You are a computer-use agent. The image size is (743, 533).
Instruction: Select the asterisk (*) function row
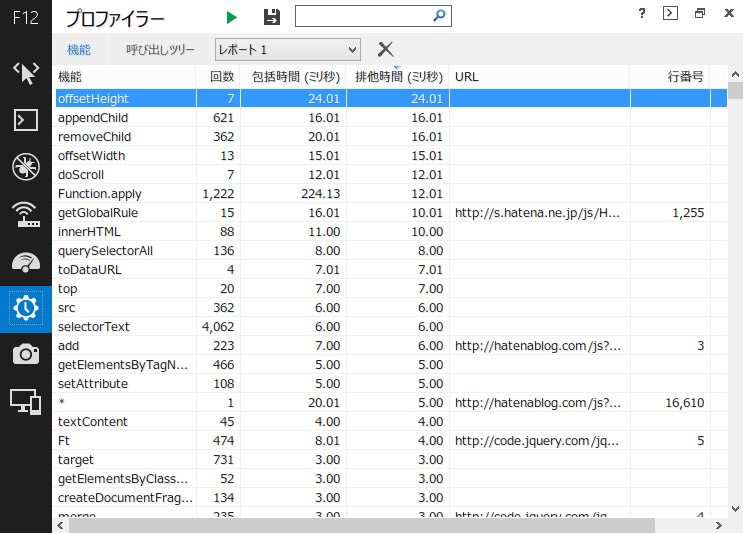pos(391,403)
